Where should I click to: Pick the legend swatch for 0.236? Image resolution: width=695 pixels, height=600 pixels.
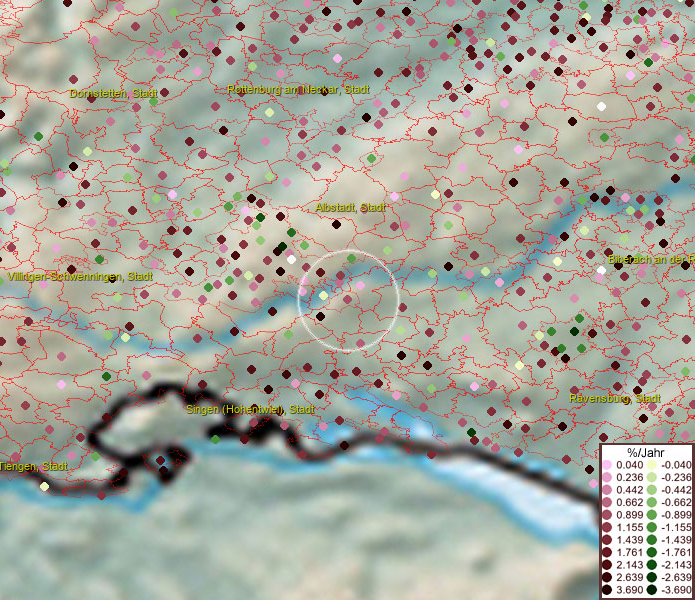tap(607, 477)
